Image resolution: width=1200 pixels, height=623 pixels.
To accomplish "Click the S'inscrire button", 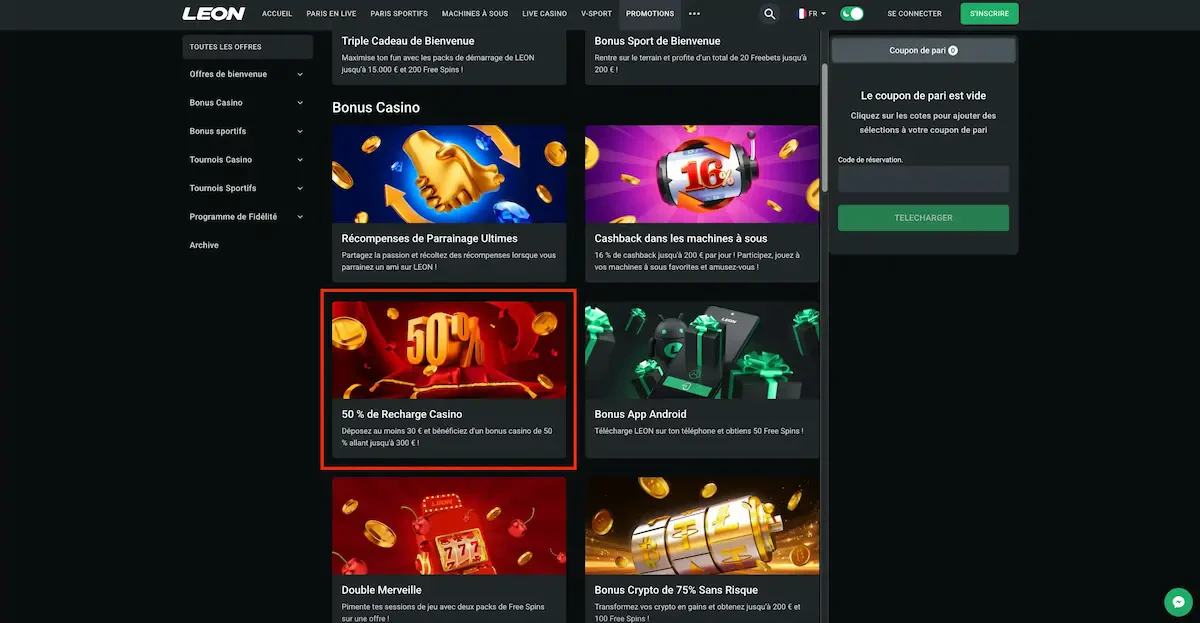I will pyautogui.click(x=989, y=14).
